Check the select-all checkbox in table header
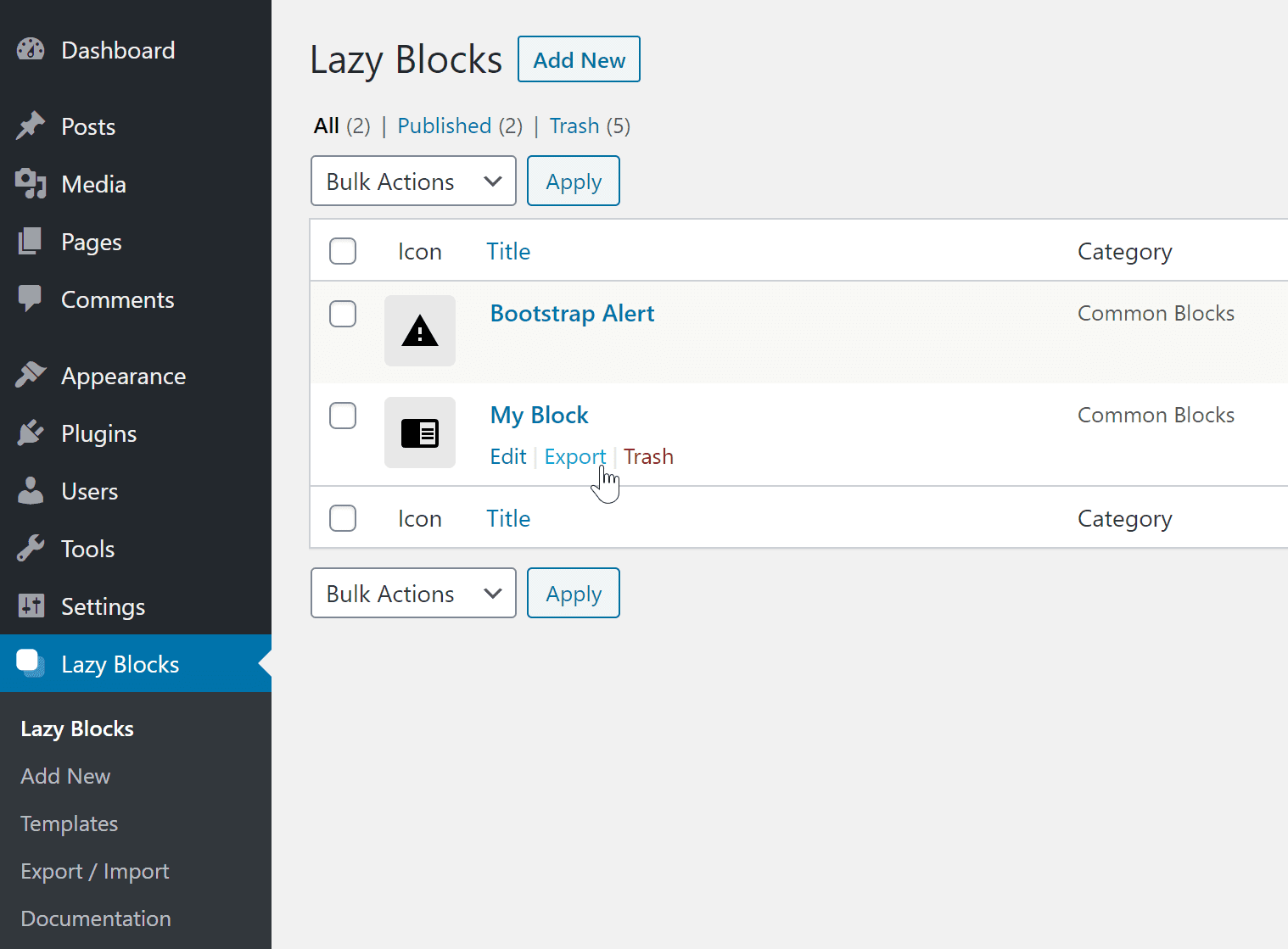 (343, 251)
